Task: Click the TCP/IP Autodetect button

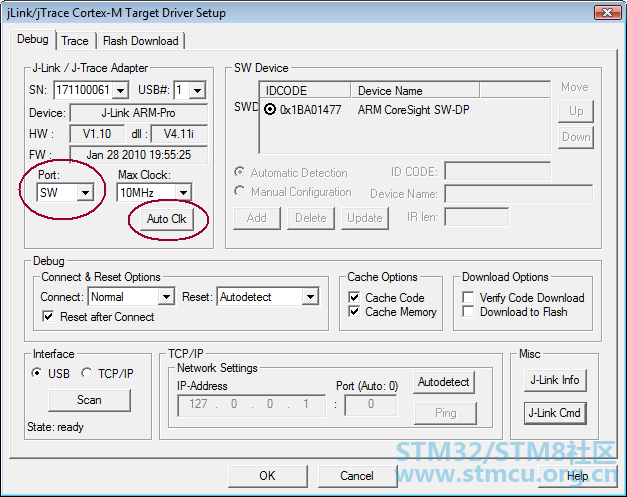Action: point(444,382)
